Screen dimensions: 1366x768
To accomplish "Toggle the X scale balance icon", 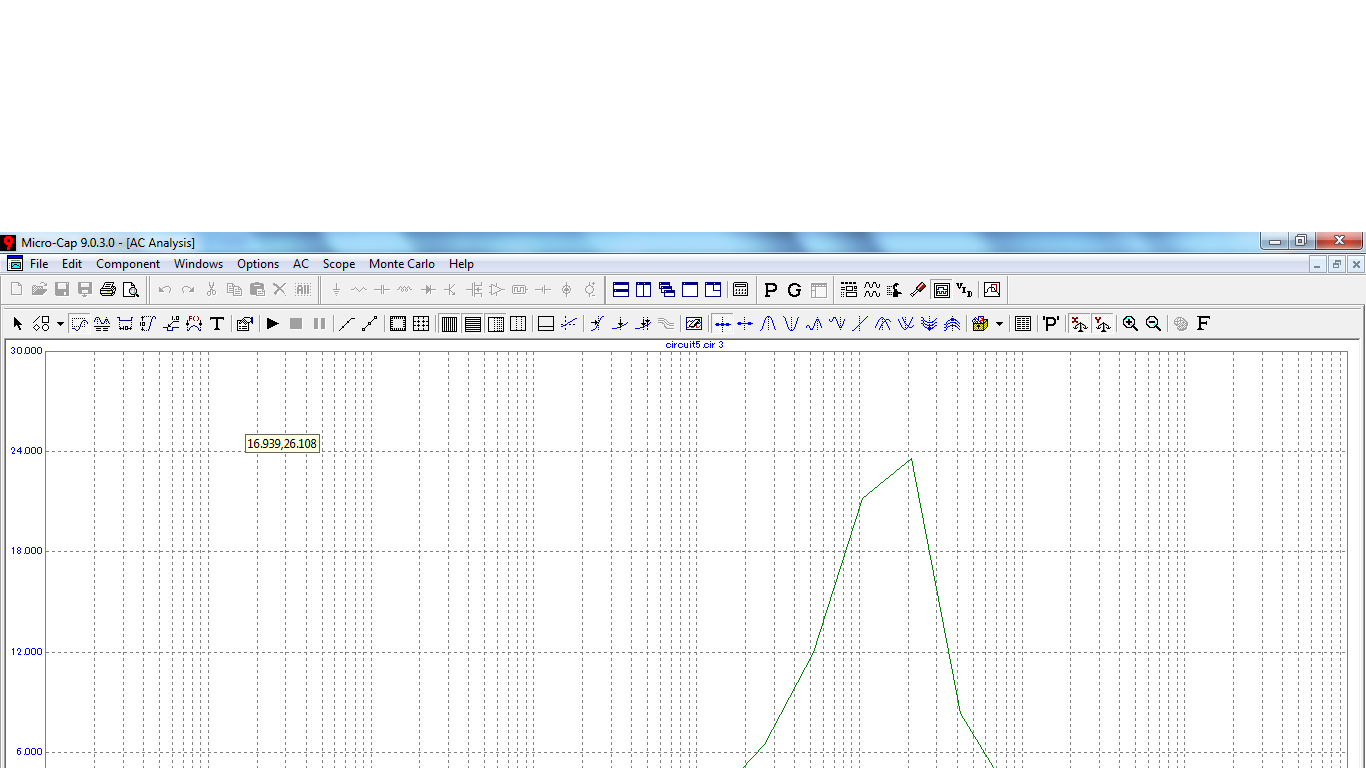I will (x=1079, y=324).
